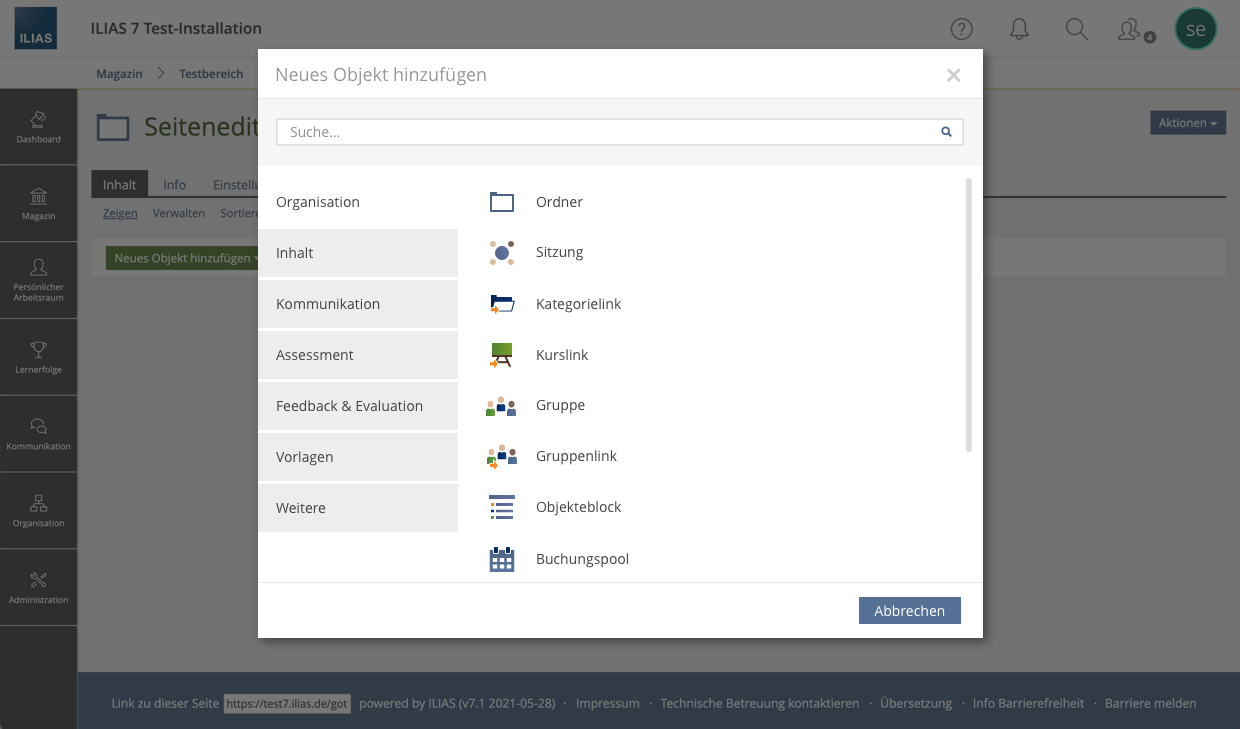Image resolution: width=1240 pixels, height=729 pixels.
Task: Select the Ordner folder icon
Action: [501, 201]
